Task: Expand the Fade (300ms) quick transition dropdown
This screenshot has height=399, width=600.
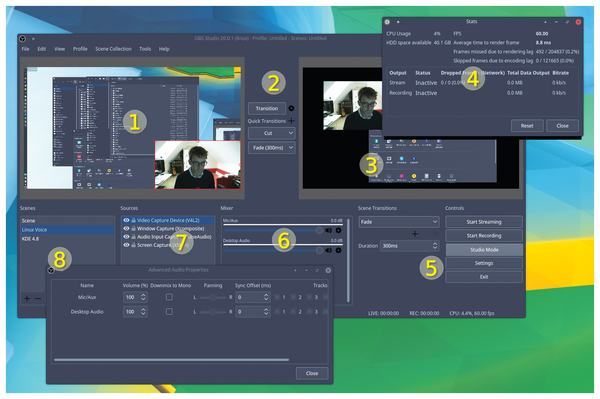Action: tap(272, 148)
